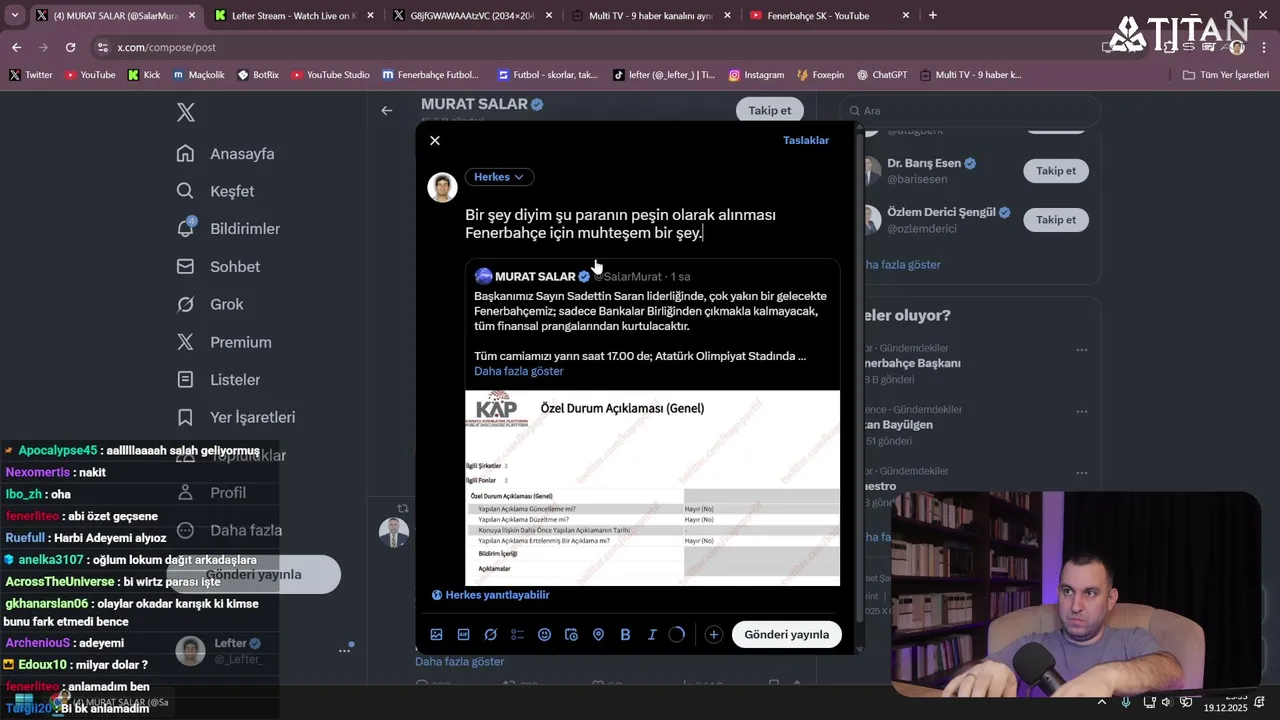Open Keşfet explore page

click(x=216, y=191)
